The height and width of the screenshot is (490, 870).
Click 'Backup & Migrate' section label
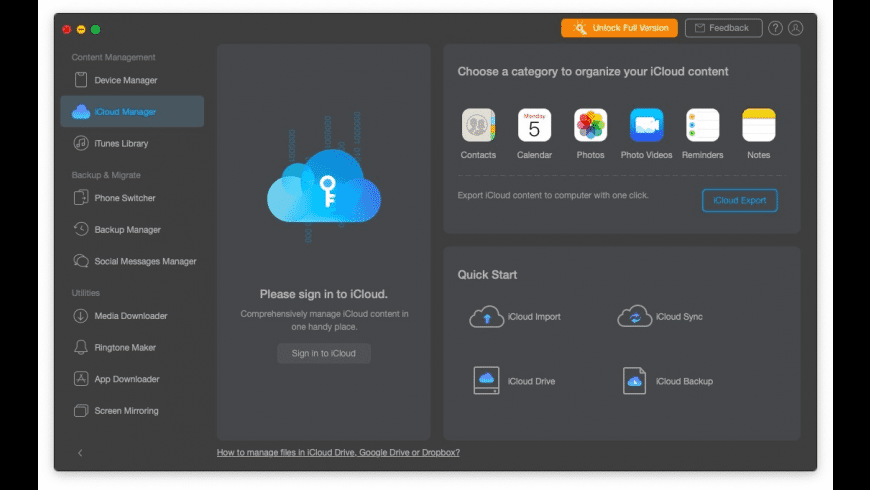pyautogui.click(x=106, y=175)
